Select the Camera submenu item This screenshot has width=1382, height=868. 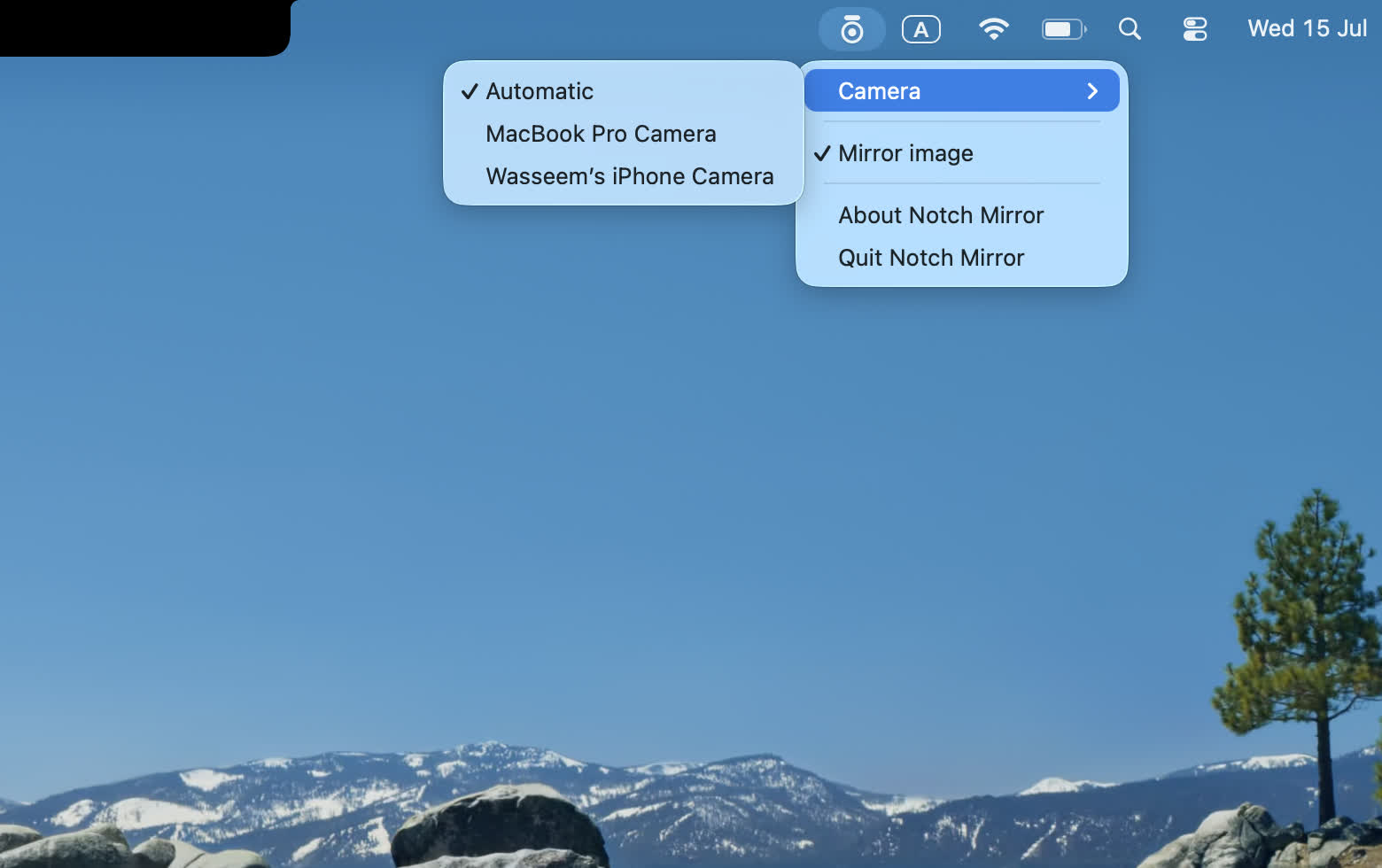[x=962, y=90]
